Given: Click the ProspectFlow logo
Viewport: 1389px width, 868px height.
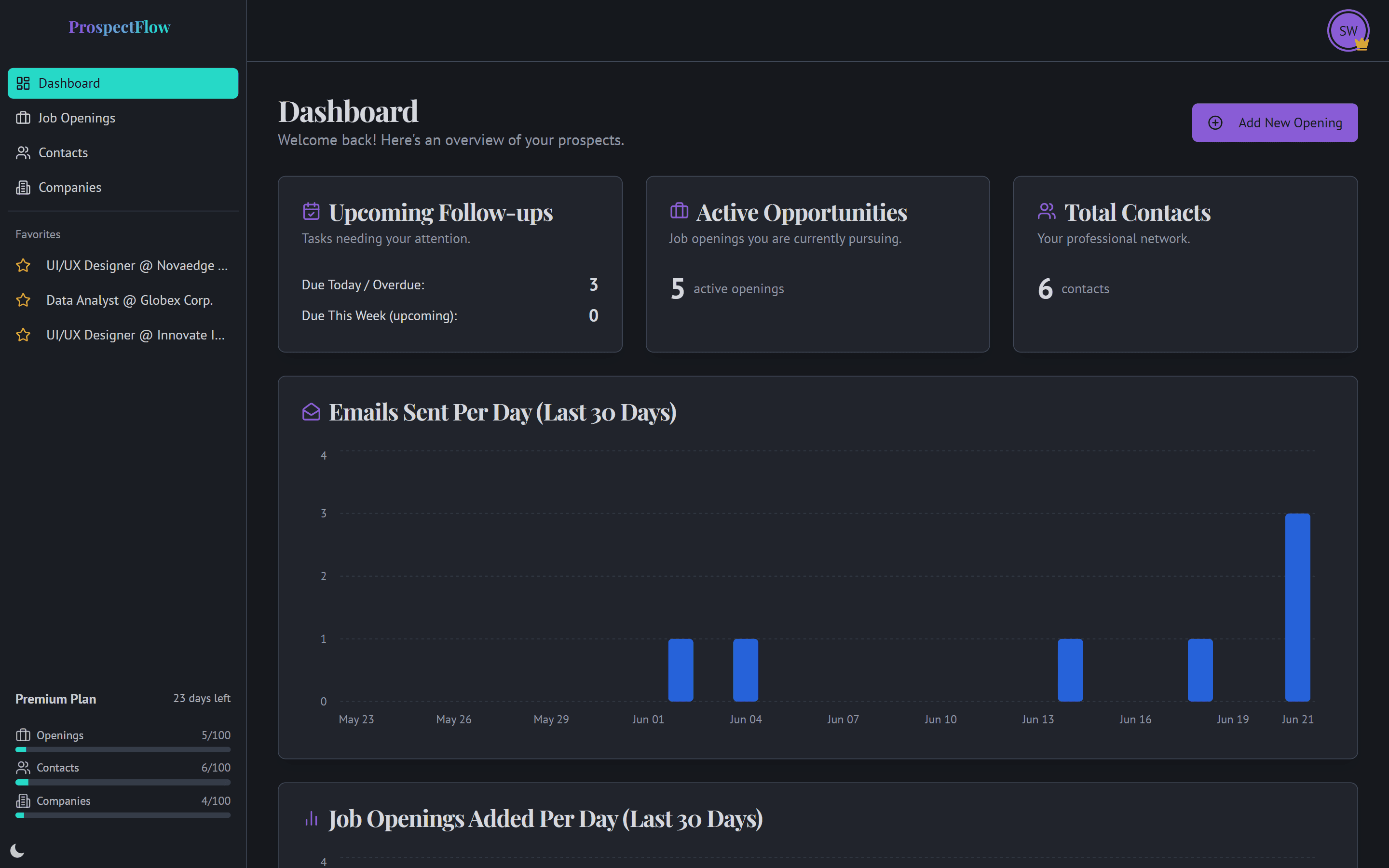Looking at the screenshot, I should (x=120, y=27).
